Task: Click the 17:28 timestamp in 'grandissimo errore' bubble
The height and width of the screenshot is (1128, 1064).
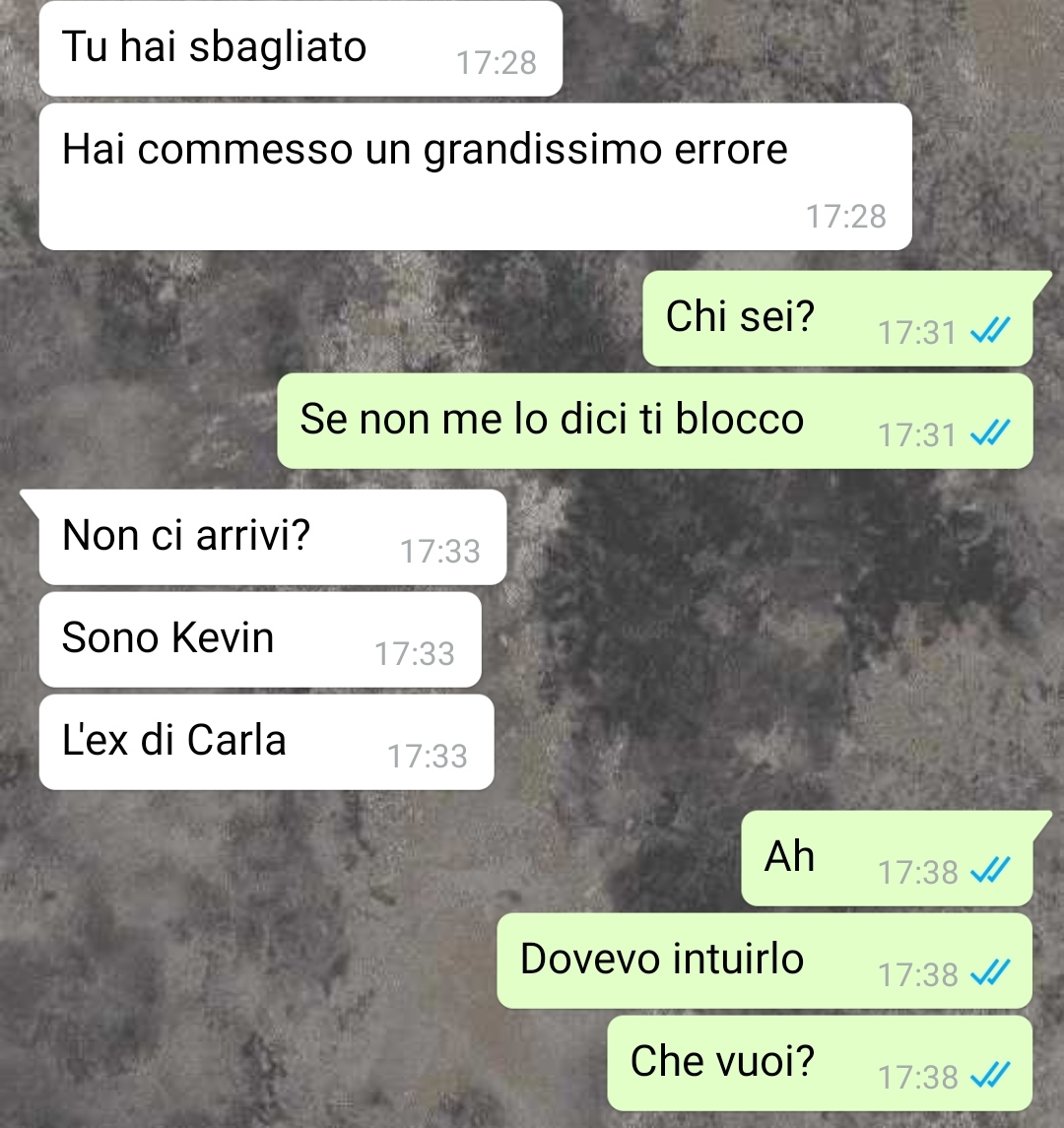Action: coord(846,217)
